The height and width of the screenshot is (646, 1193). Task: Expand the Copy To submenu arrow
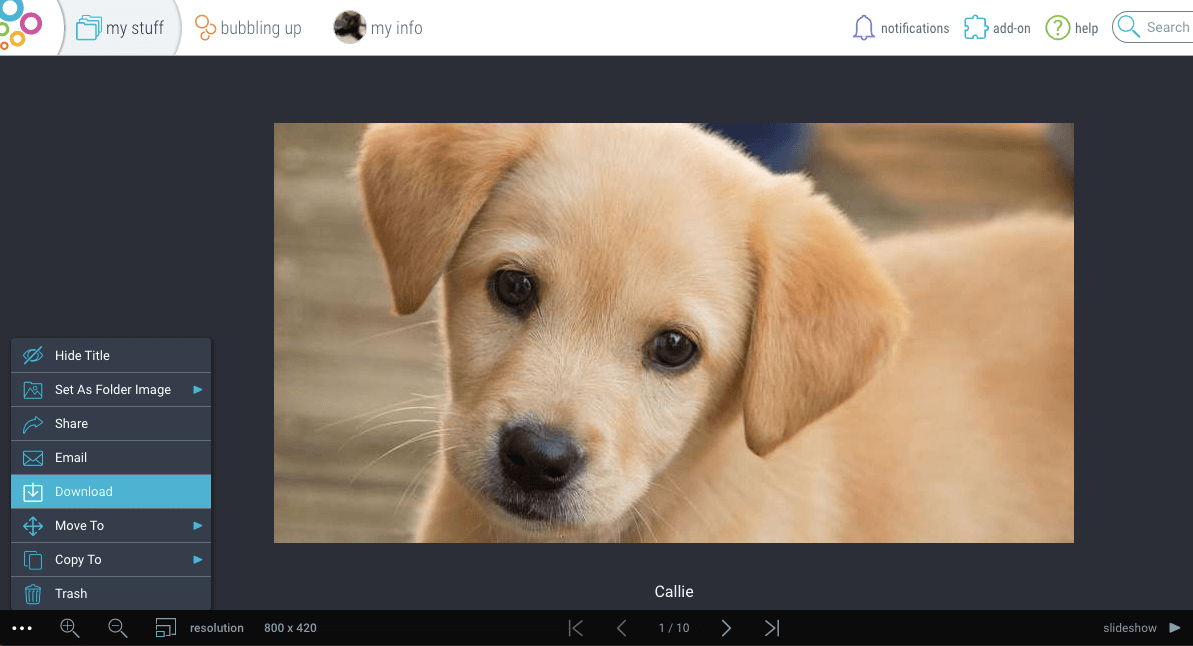coord(198,560)
